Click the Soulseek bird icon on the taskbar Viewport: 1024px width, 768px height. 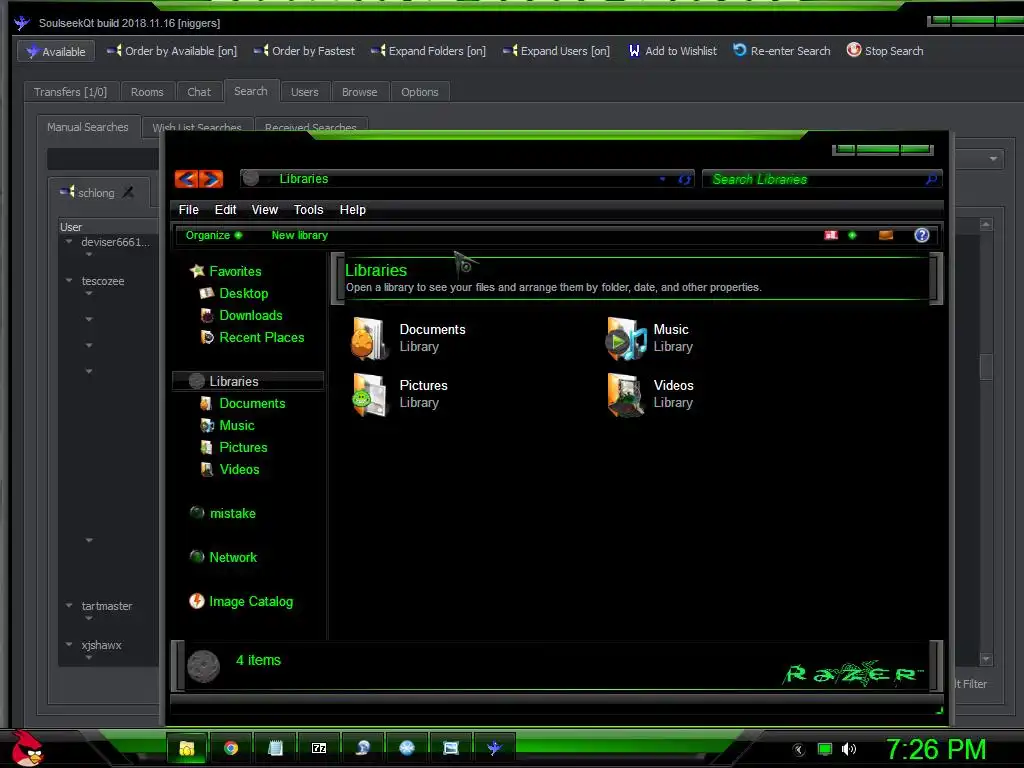click(x=494, y=748)
